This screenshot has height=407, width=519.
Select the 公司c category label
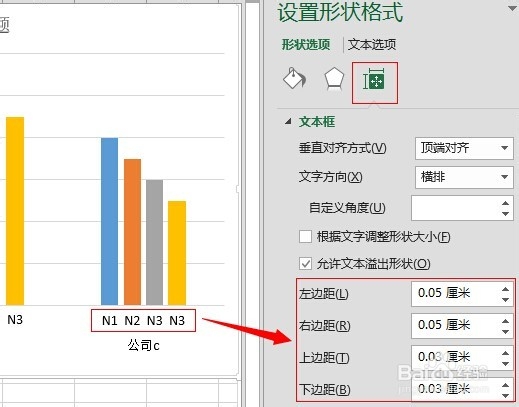pos(143,345)
